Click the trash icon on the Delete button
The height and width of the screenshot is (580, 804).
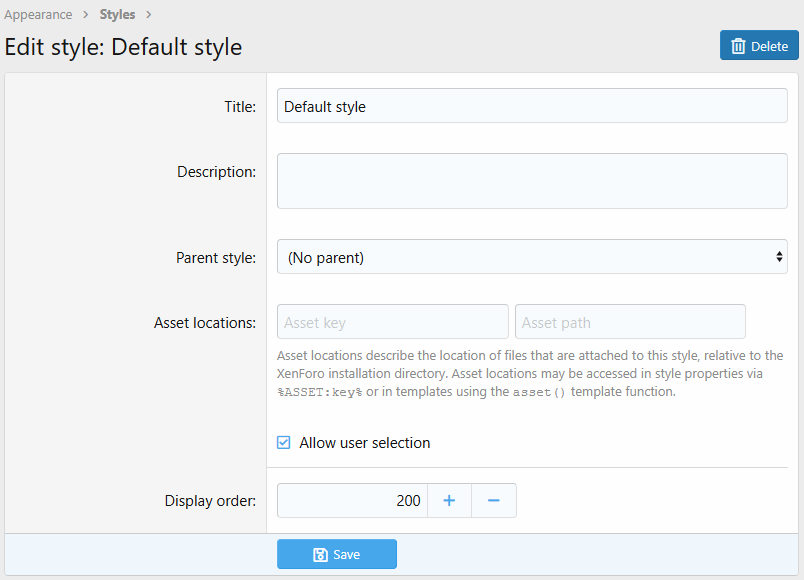pyautogui.click(x=738, y=46)
